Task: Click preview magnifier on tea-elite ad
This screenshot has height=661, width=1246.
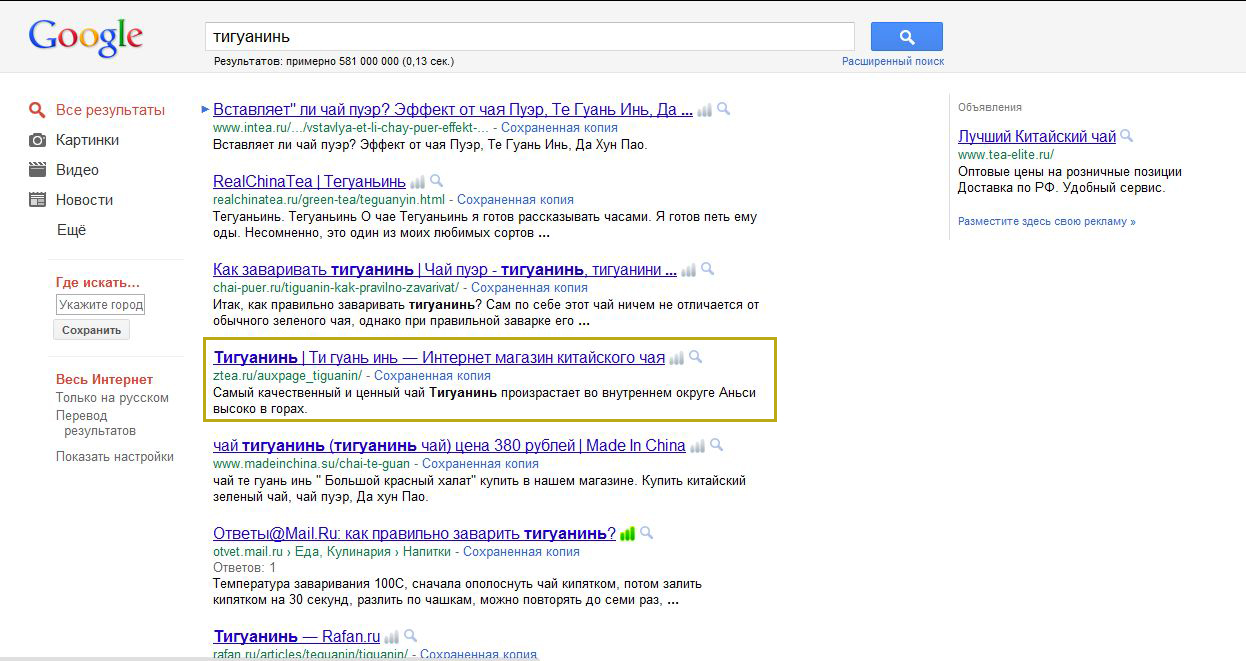Action: click(1127, 136)
